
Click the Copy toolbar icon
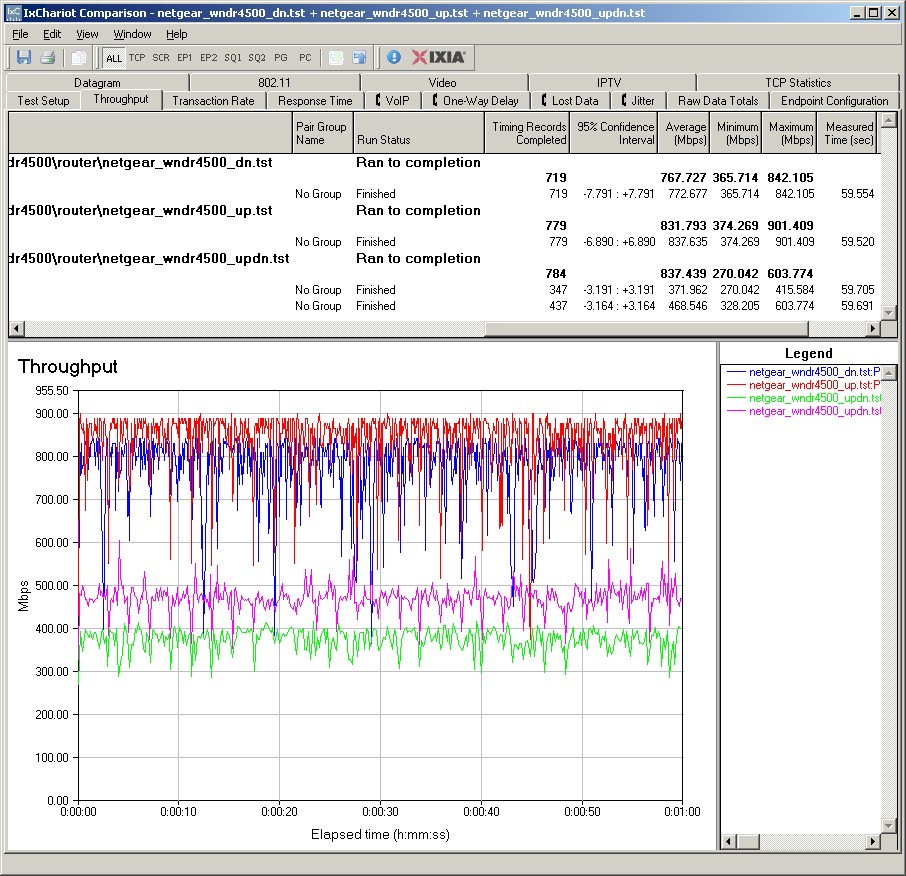(x=79, y=57)
